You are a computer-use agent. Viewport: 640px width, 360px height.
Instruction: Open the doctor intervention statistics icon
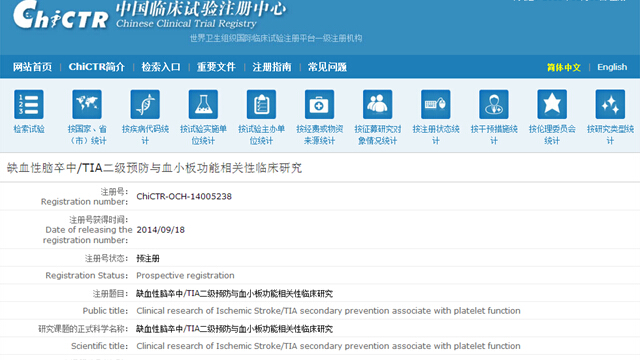[494, 104]
